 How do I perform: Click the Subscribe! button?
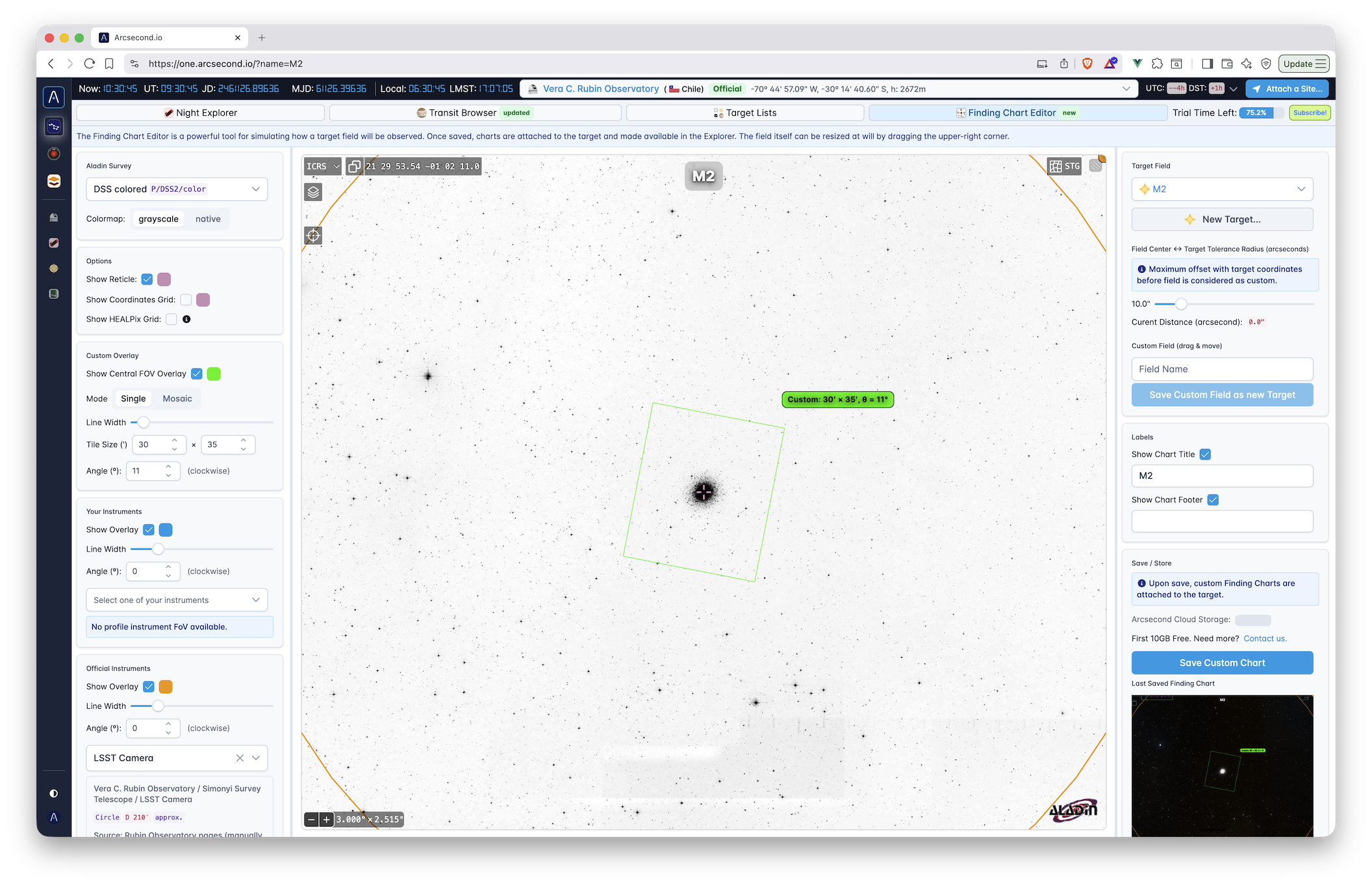(1310, 113)
